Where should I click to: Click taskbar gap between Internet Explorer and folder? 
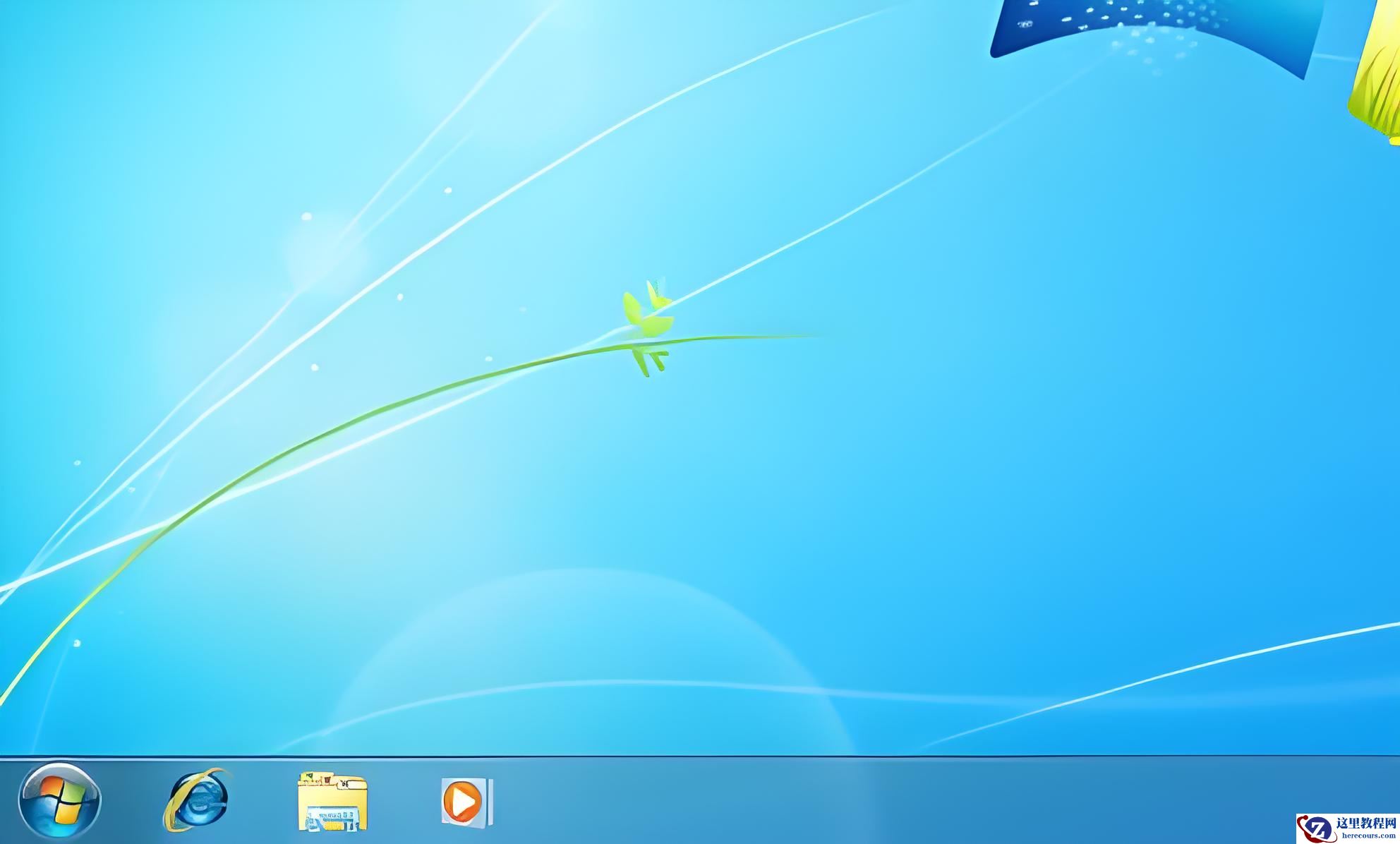(264, 802)
